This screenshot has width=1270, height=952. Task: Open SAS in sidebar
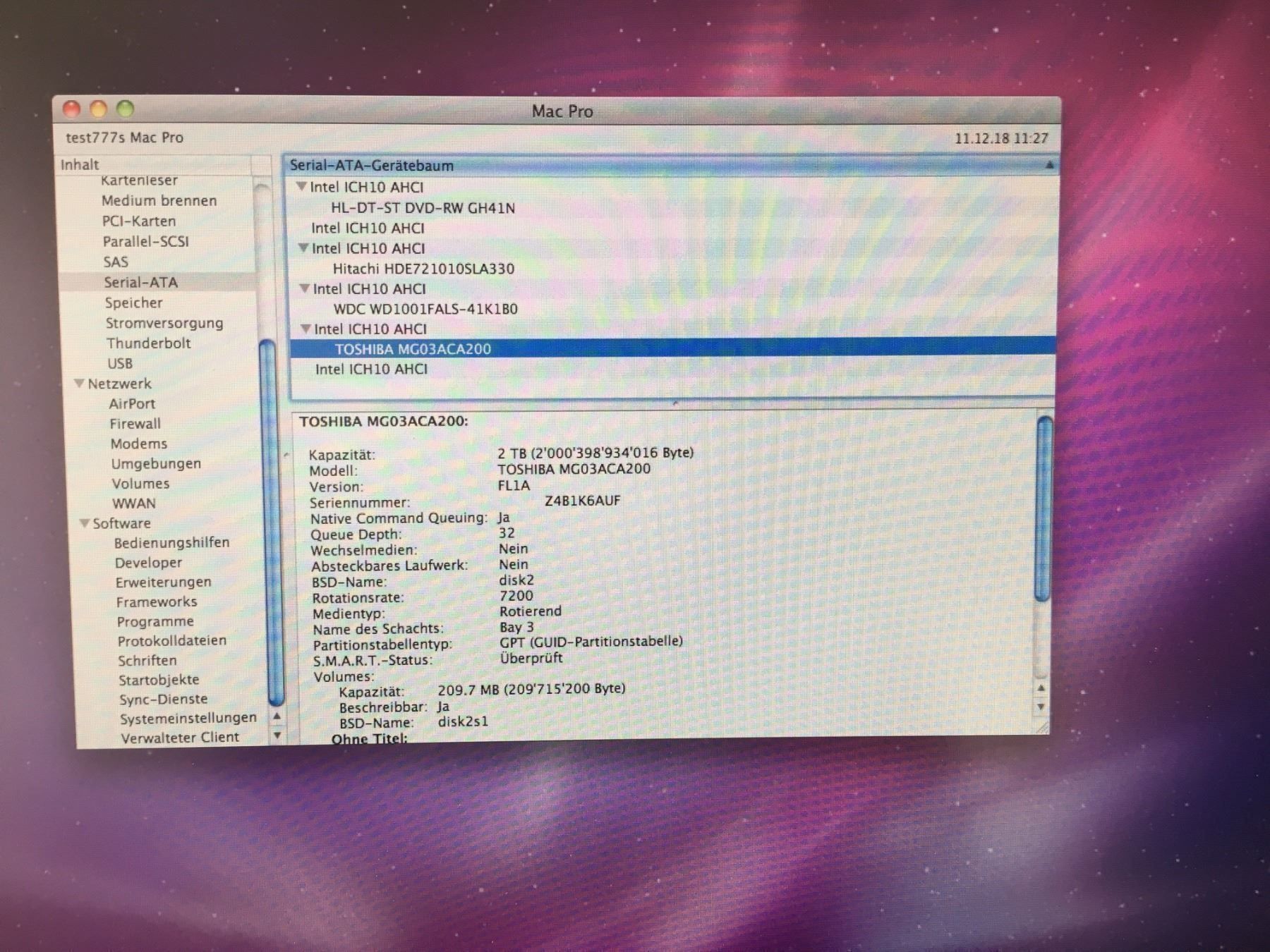pyautogui.click(x=116, y=262)
